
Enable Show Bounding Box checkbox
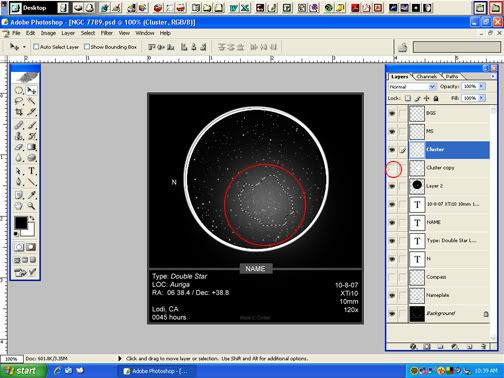pos(87,47)
